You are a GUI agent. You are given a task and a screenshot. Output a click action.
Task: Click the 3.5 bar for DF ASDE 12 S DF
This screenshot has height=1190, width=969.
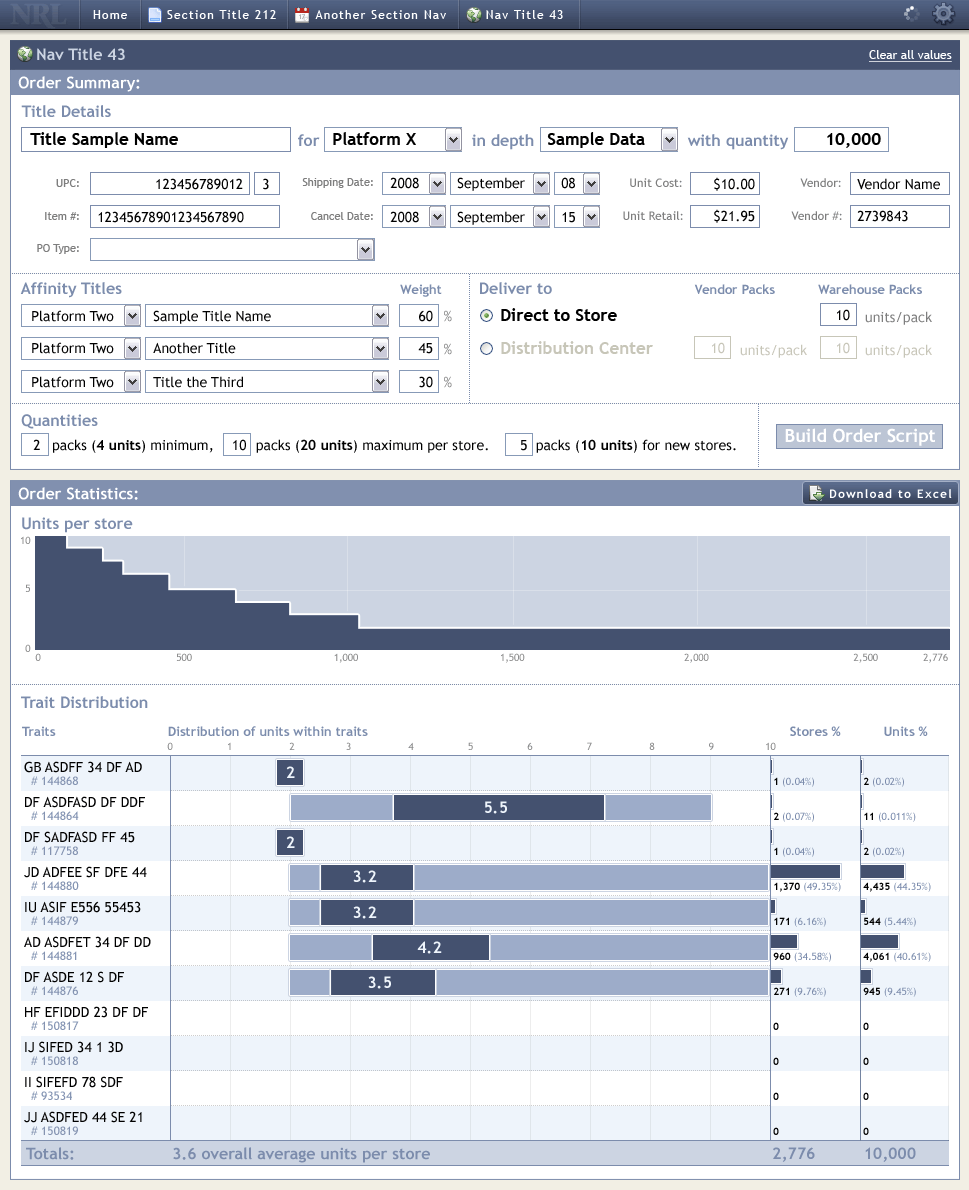click(382, 982)
